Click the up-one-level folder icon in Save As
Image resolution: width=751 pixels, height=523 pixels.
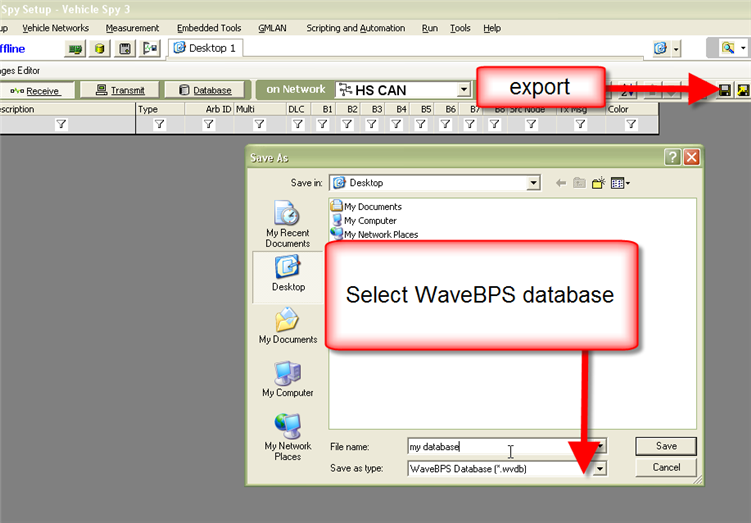tap(580, 183)
